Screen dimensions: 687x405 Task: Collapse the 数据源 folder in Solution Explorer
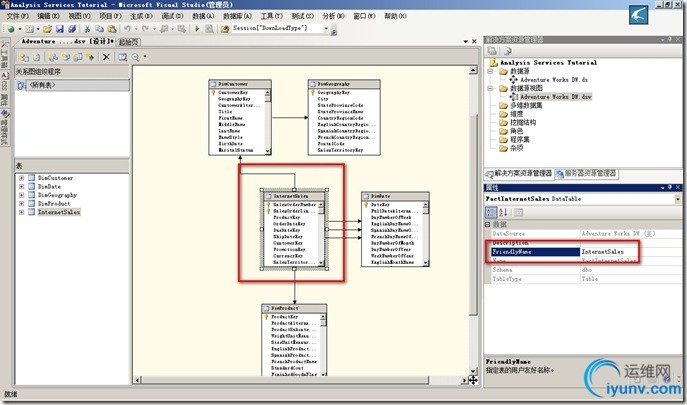491,71
